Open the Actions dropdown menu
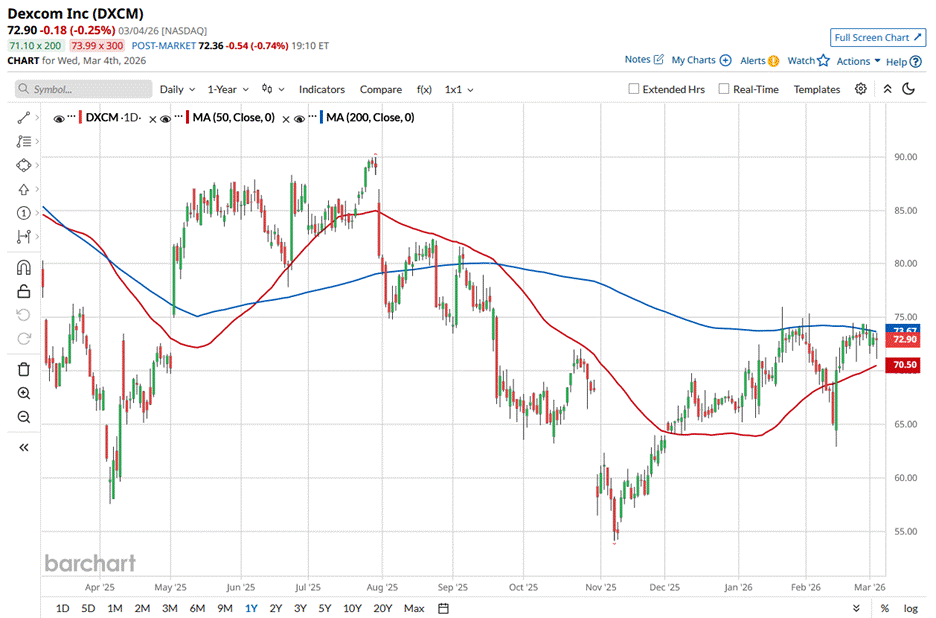 tap(858, 61)
